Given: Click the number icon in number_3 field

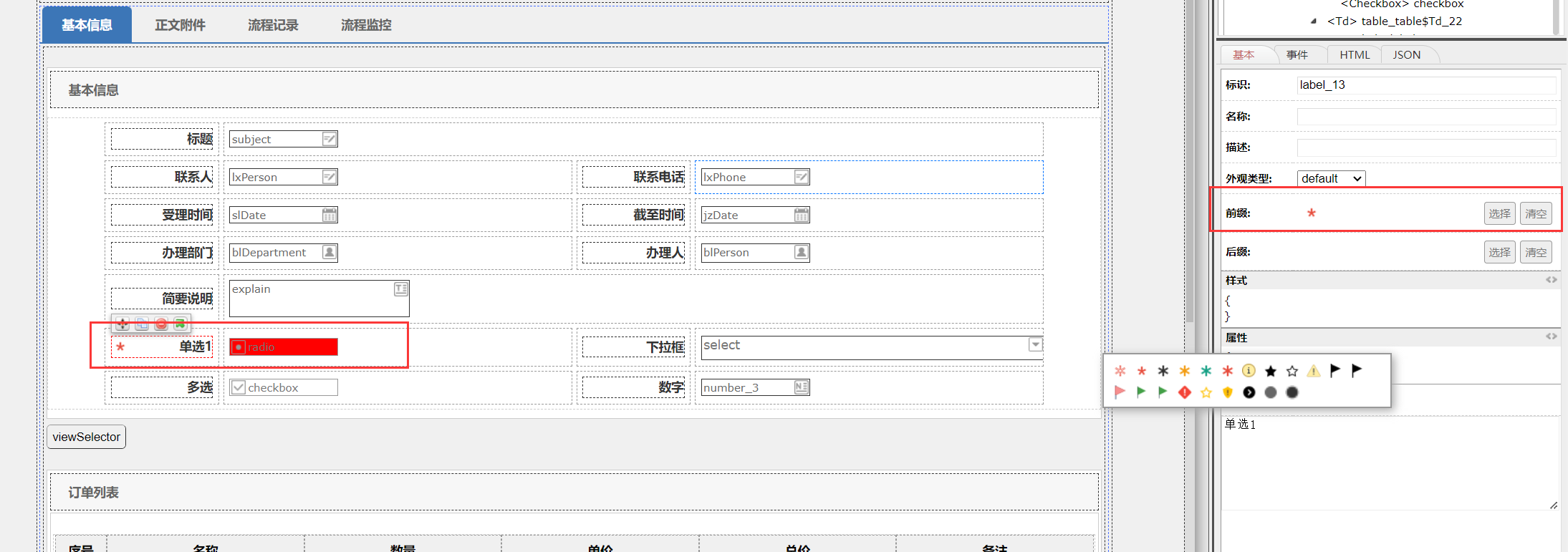Looking at the screenshot, I should click(x=802, y=387).
